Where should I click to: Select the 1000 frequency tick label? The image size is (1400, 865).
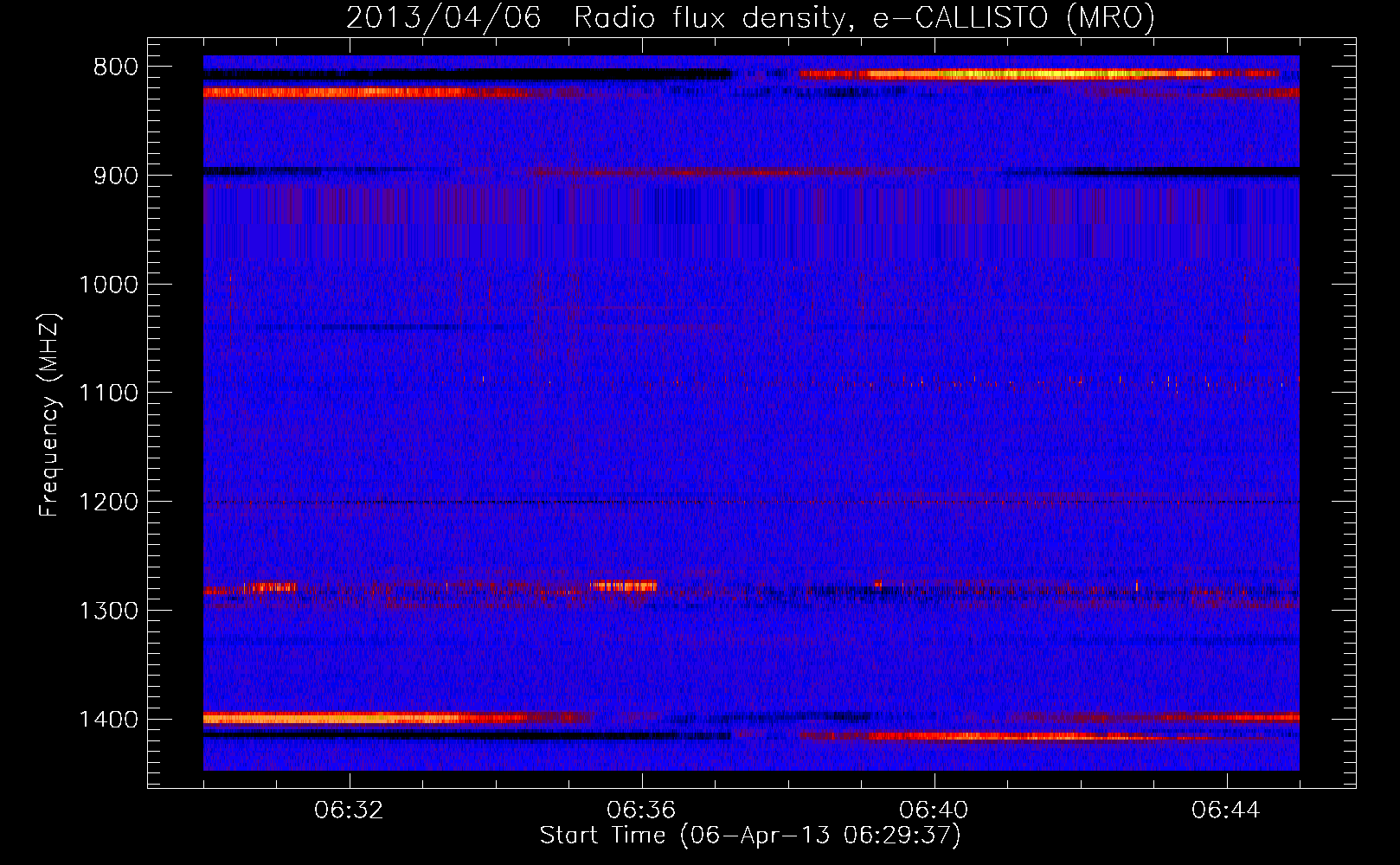coord(108,285)
